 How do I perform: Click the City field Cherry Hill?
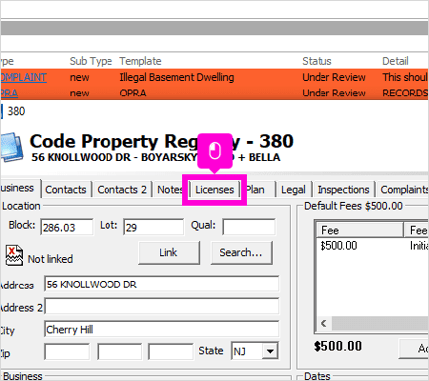[x=162, y=329]
